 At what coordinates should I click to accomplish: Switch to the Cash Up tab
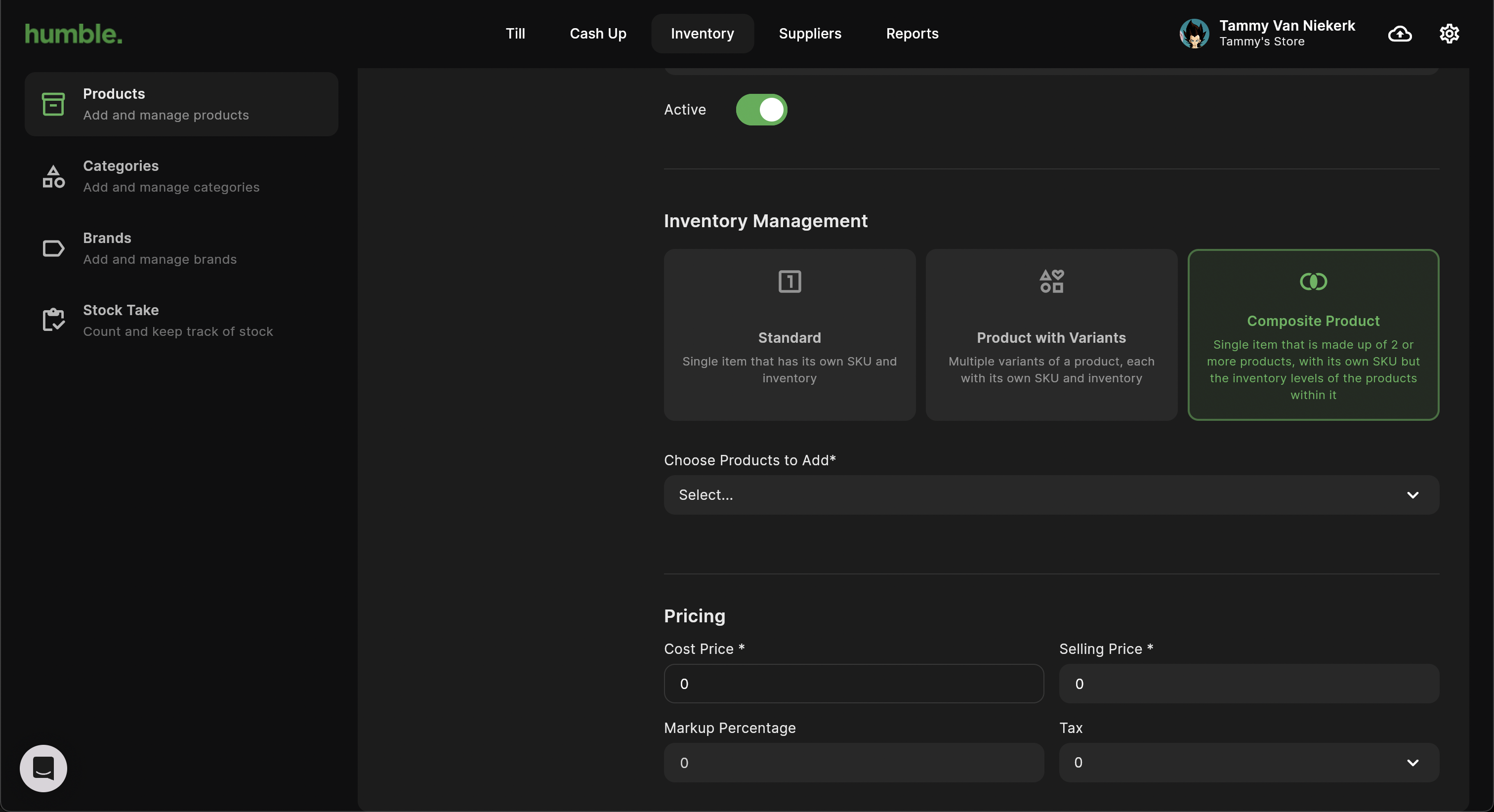[598, 34]
